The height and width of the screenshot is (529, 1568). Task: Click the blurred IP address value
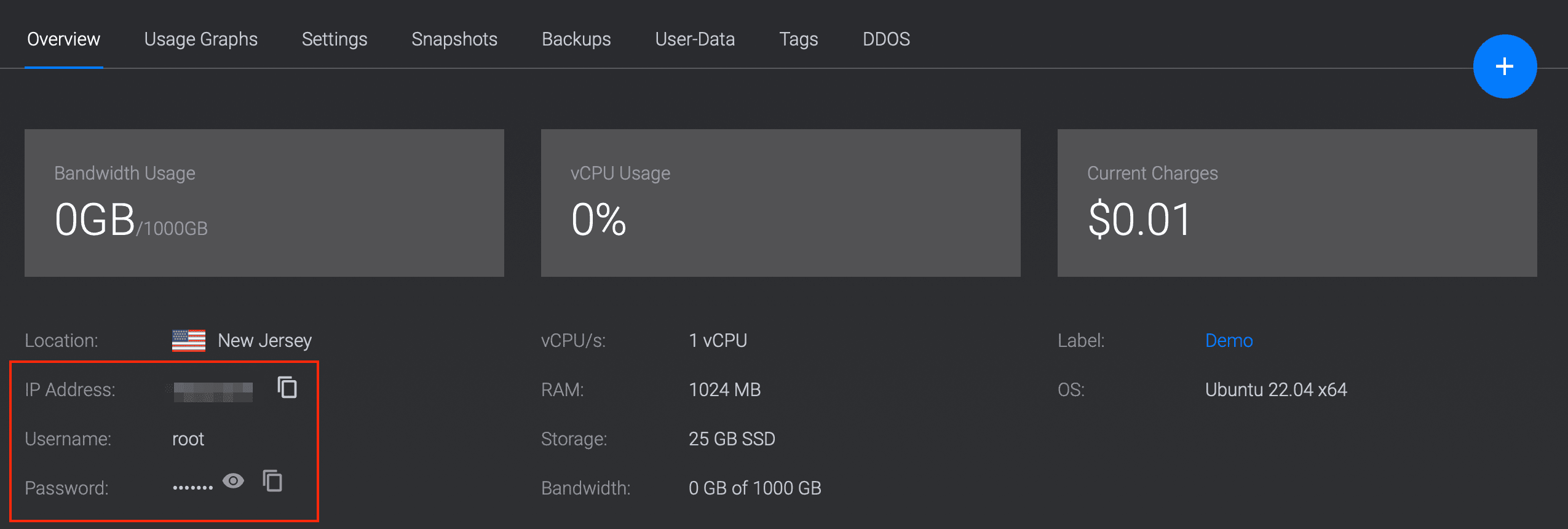pyautogui.click(x=212, y=389)
